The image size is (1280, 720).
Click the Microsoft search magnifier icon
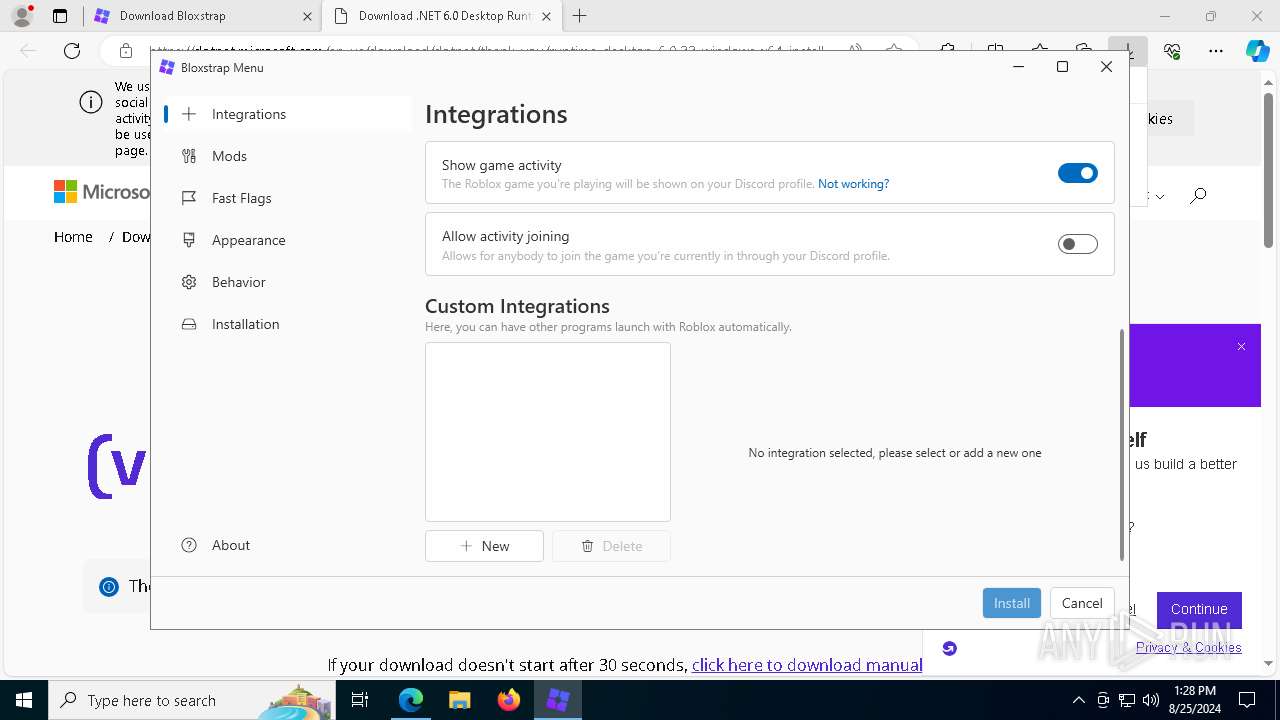click(x=1198, y=195)
